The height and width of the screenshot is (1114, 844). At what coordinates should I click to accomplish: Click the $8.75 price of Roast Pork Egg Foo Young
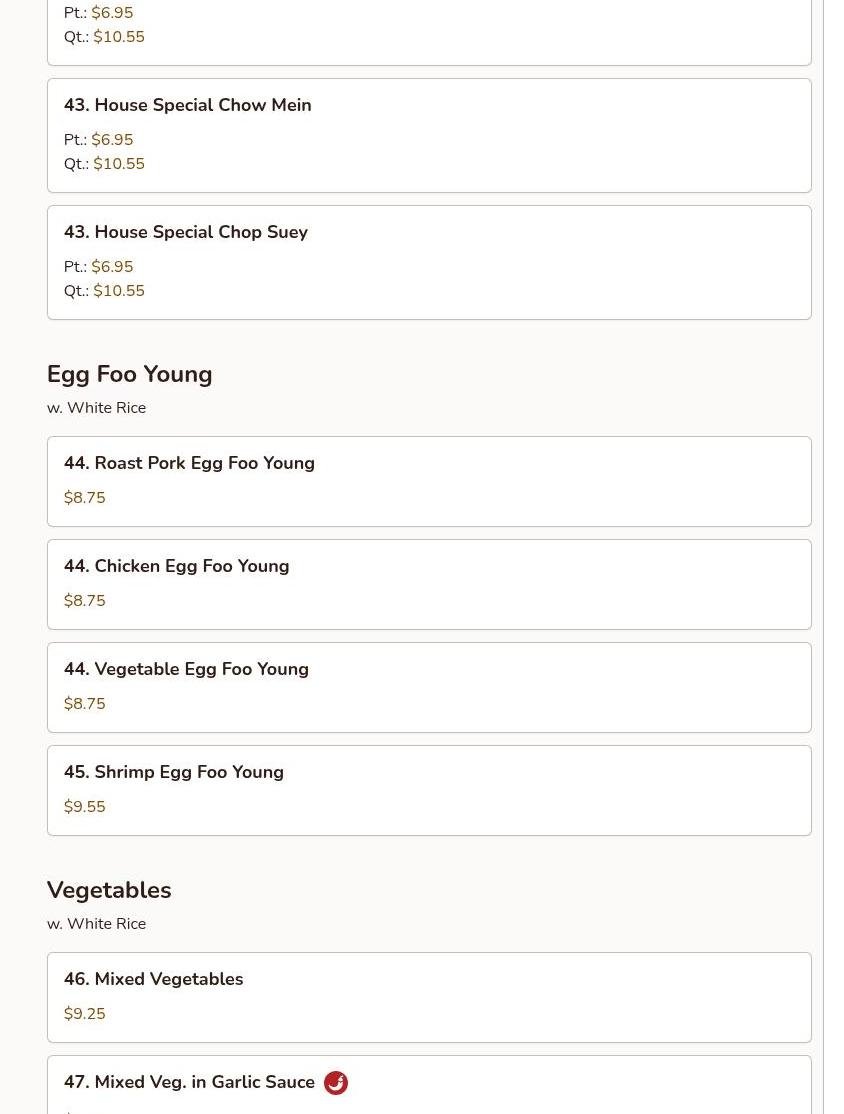[84, 498]
